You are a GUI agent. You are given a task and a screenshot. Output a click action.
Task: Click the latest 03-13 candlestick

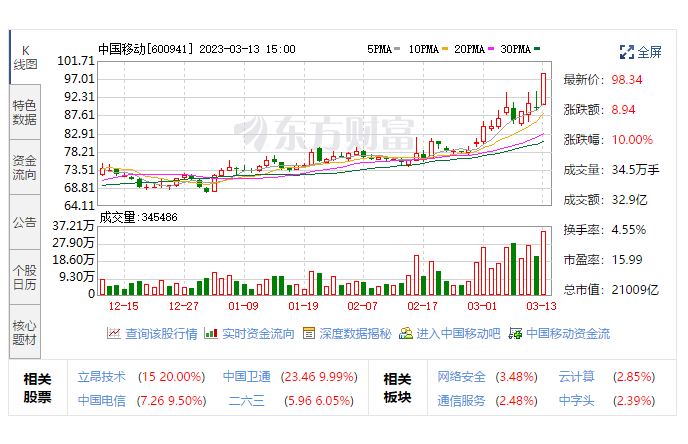point(543,89)
